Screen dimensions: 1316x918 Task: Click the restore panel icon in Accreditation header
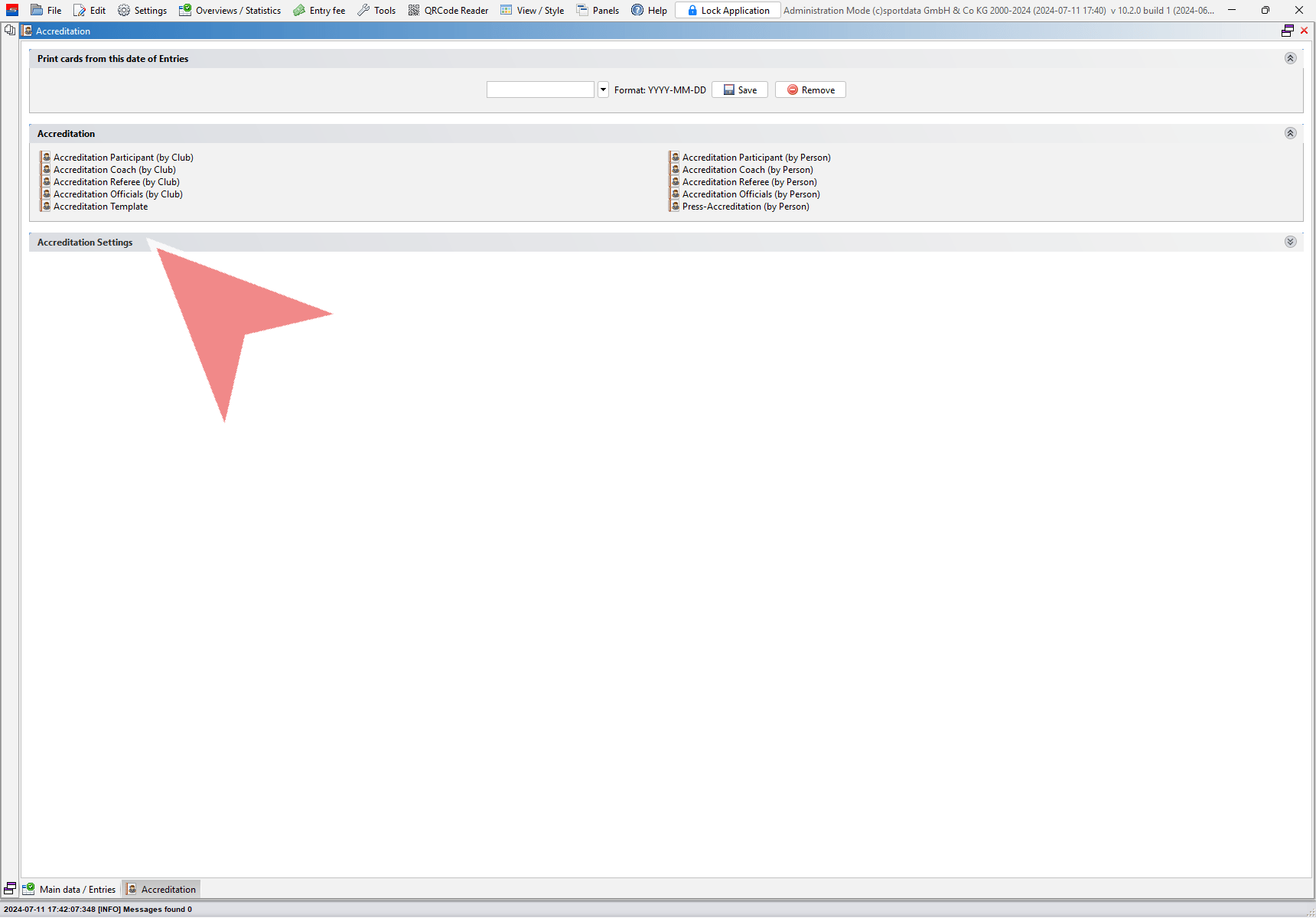tap(1288, 31)
